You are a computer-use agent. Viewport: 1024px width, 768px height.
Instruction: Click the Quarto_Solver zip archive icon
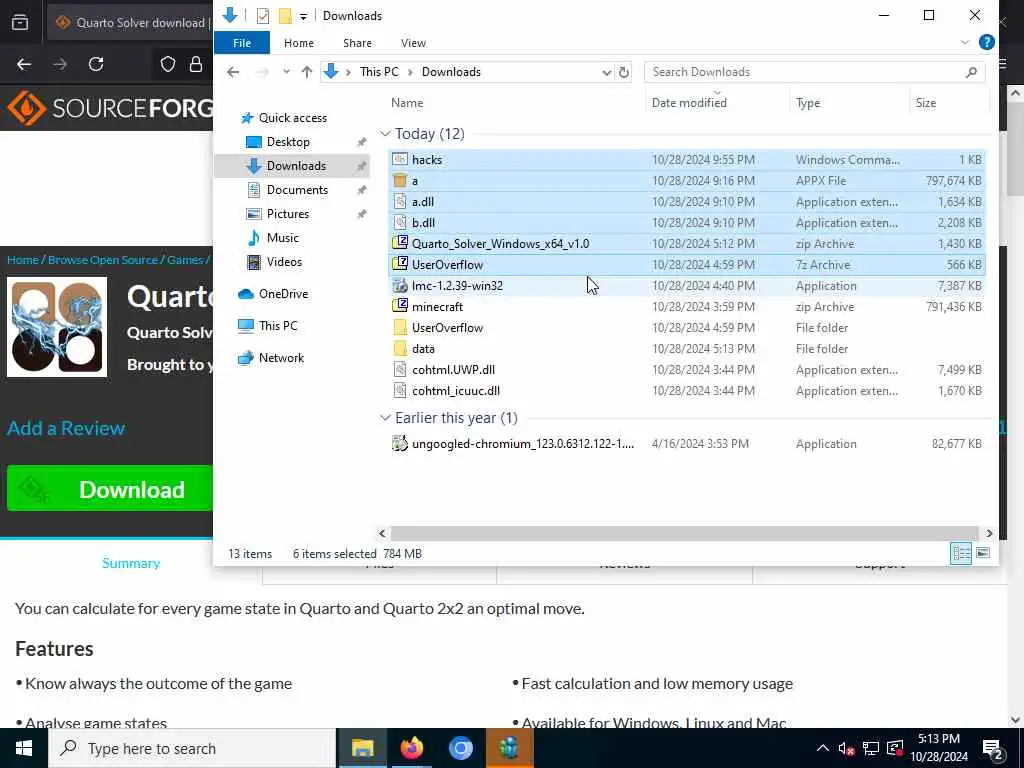[400, 244]
